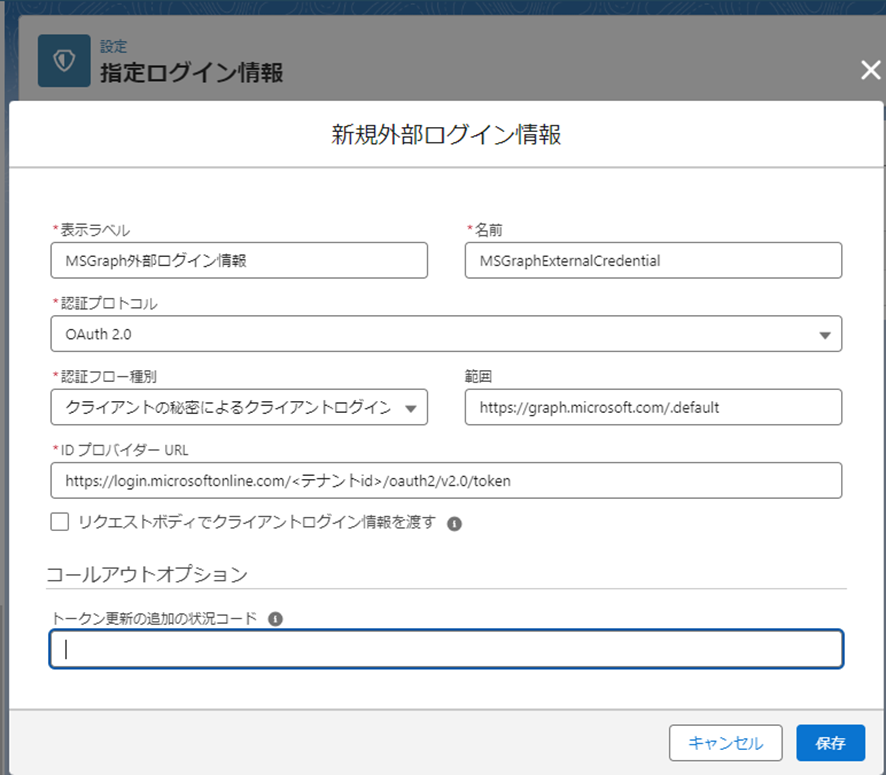Click the 認証プロトコル field label

point(108,304)
